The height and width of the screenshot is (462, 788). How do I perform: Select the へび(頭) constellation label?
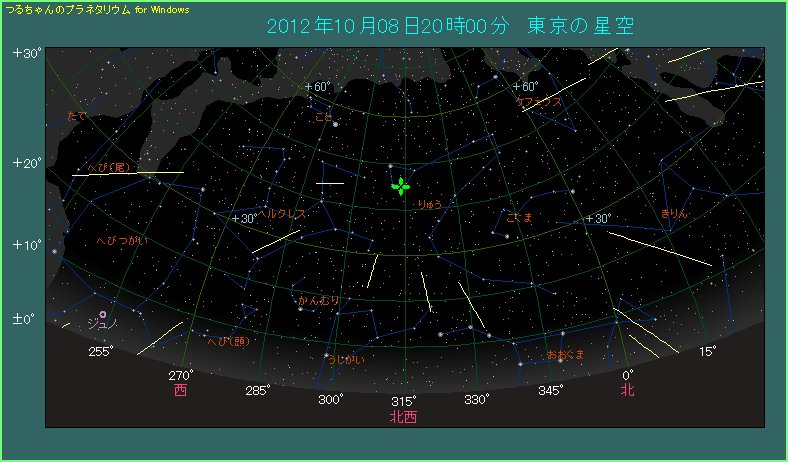(x=229, y=341)
